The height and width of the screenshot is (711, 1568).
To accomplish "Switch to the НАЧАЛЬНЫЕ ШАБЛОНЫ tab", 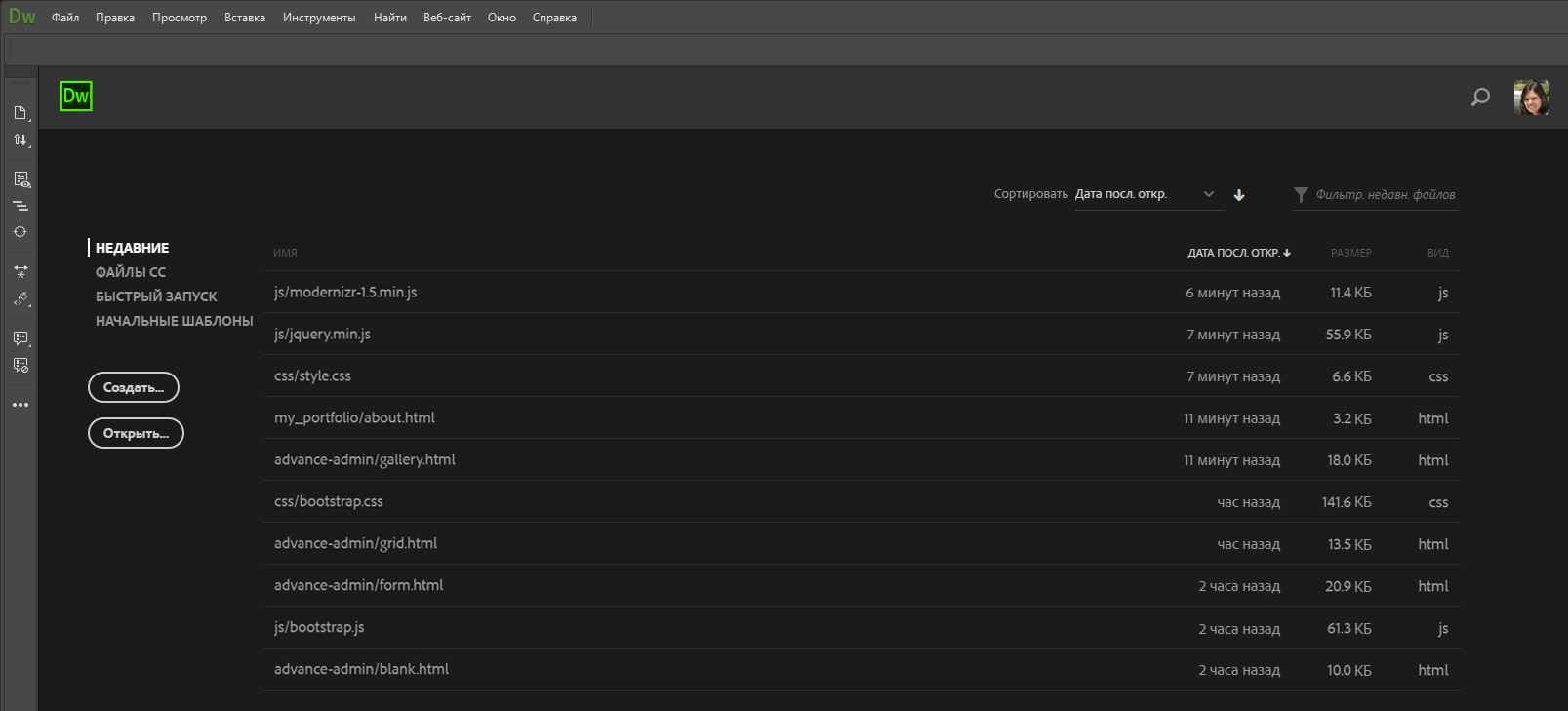I will point(174,321).
